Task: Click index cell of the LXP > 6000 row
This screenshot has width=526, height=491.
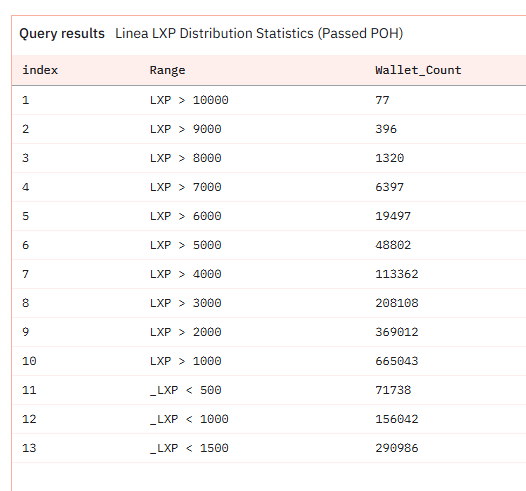Action: tap(25, 216)
